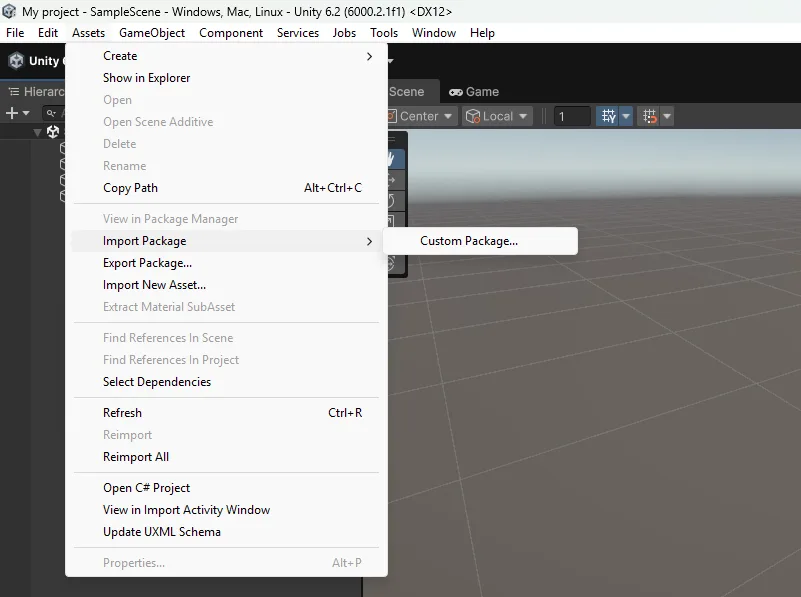Toggle the grid visibility icon
This screenshot has width=801, height=597.
[x=607, y=116]
